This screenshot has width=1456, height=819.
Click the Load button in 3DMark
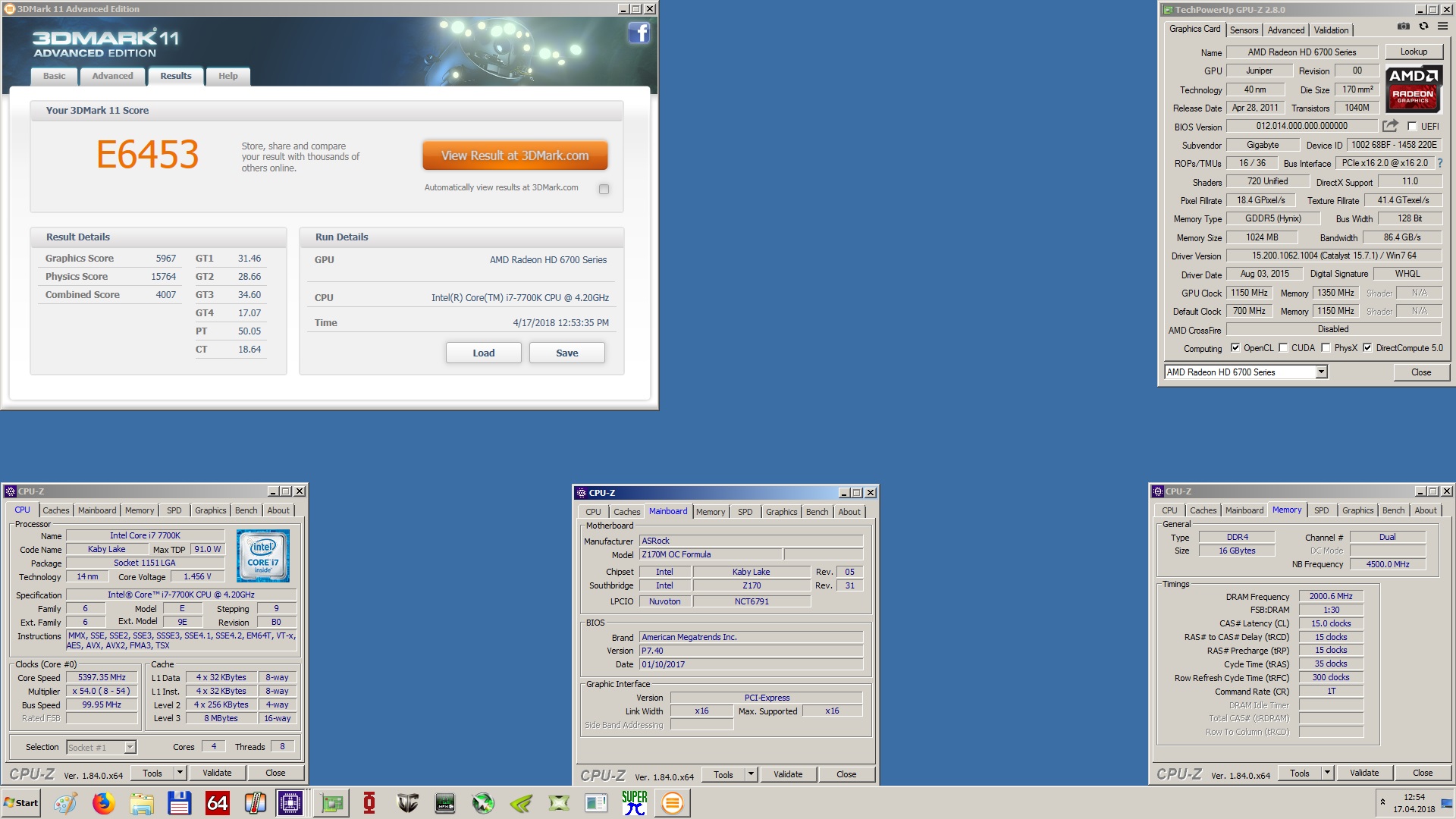[x=483, y=353]
